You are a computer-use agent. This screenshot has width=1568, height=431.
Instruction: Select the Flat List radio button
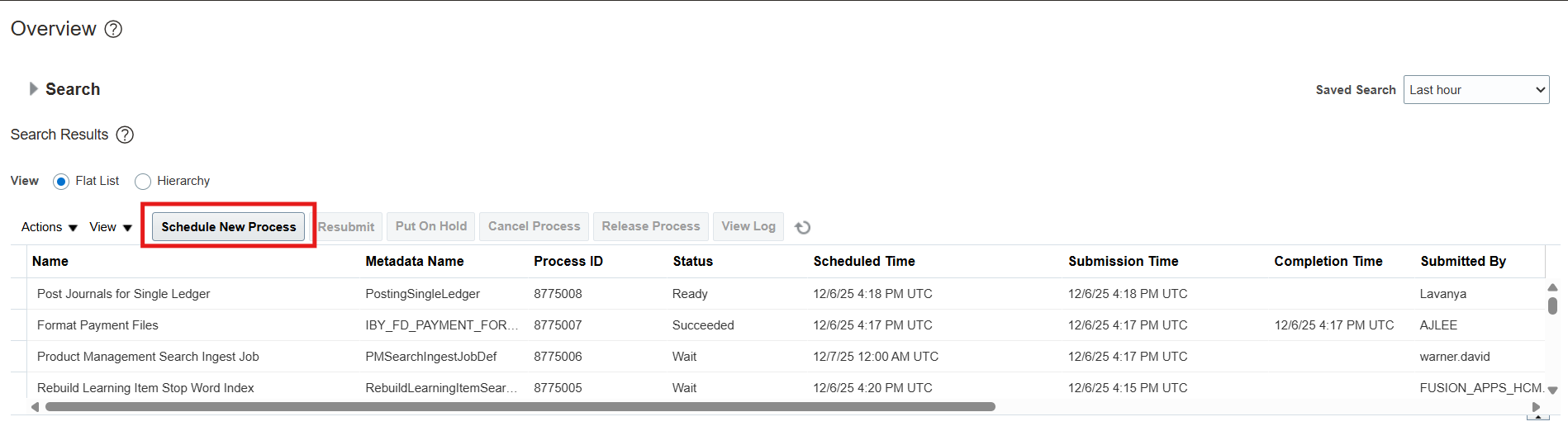coord(61,182)
